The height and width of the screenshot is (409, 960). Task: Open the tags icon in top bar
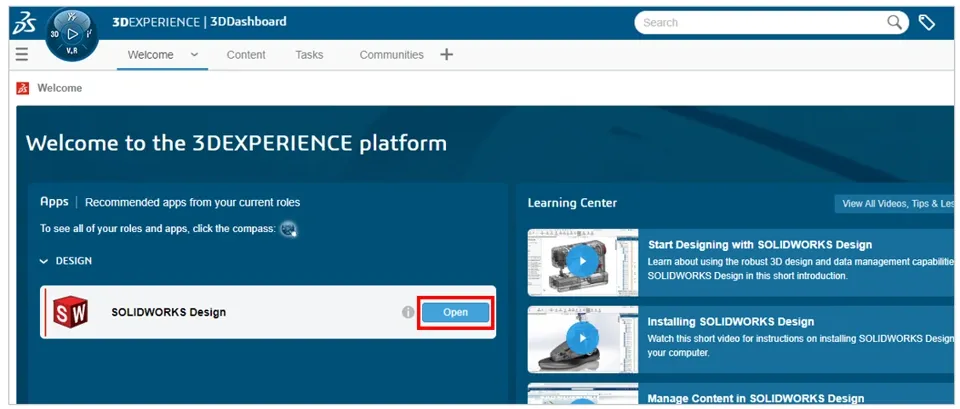926,23
